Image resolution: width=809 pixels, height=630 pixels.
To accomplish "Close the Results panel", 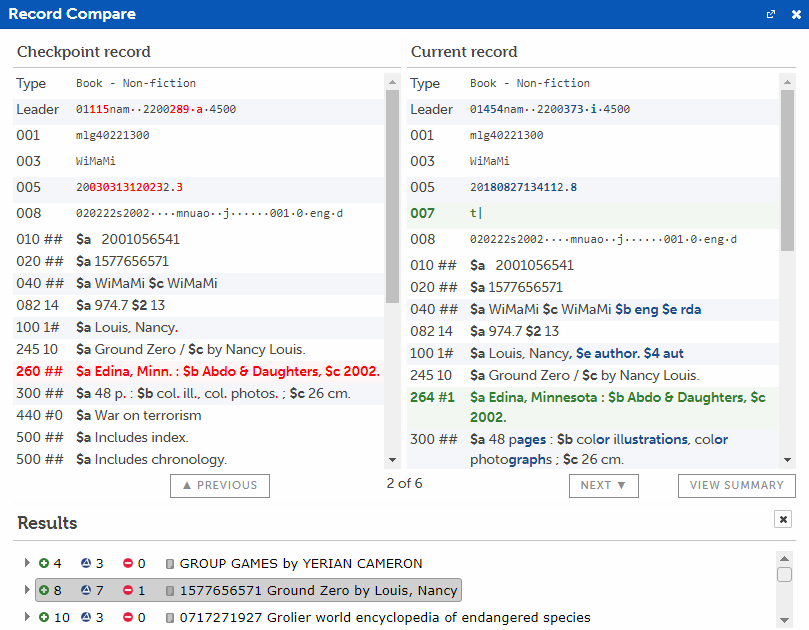I will coord(783,519).
